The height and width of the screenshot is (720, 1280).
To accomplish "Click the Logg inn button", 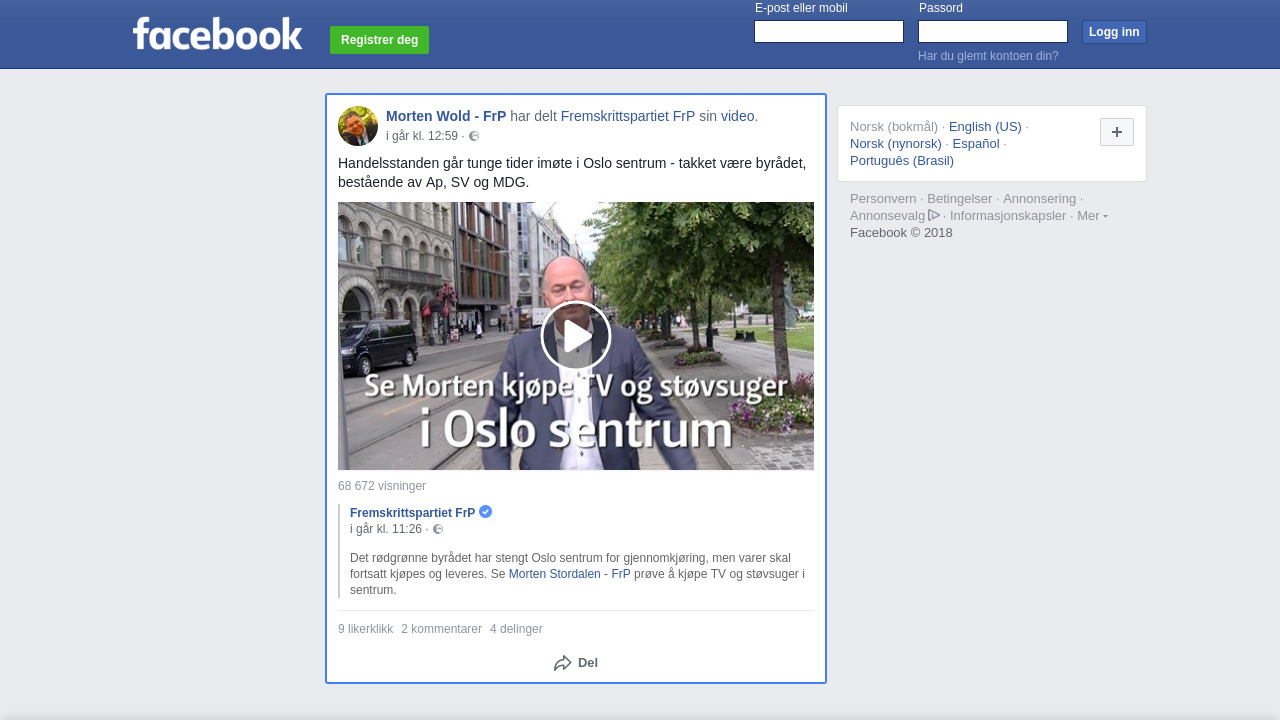I will [1114, 32].
